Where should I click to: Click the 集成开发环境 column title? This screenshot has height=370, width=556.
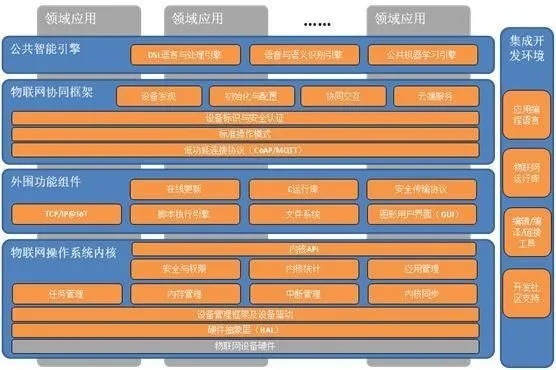pos(527,48)
